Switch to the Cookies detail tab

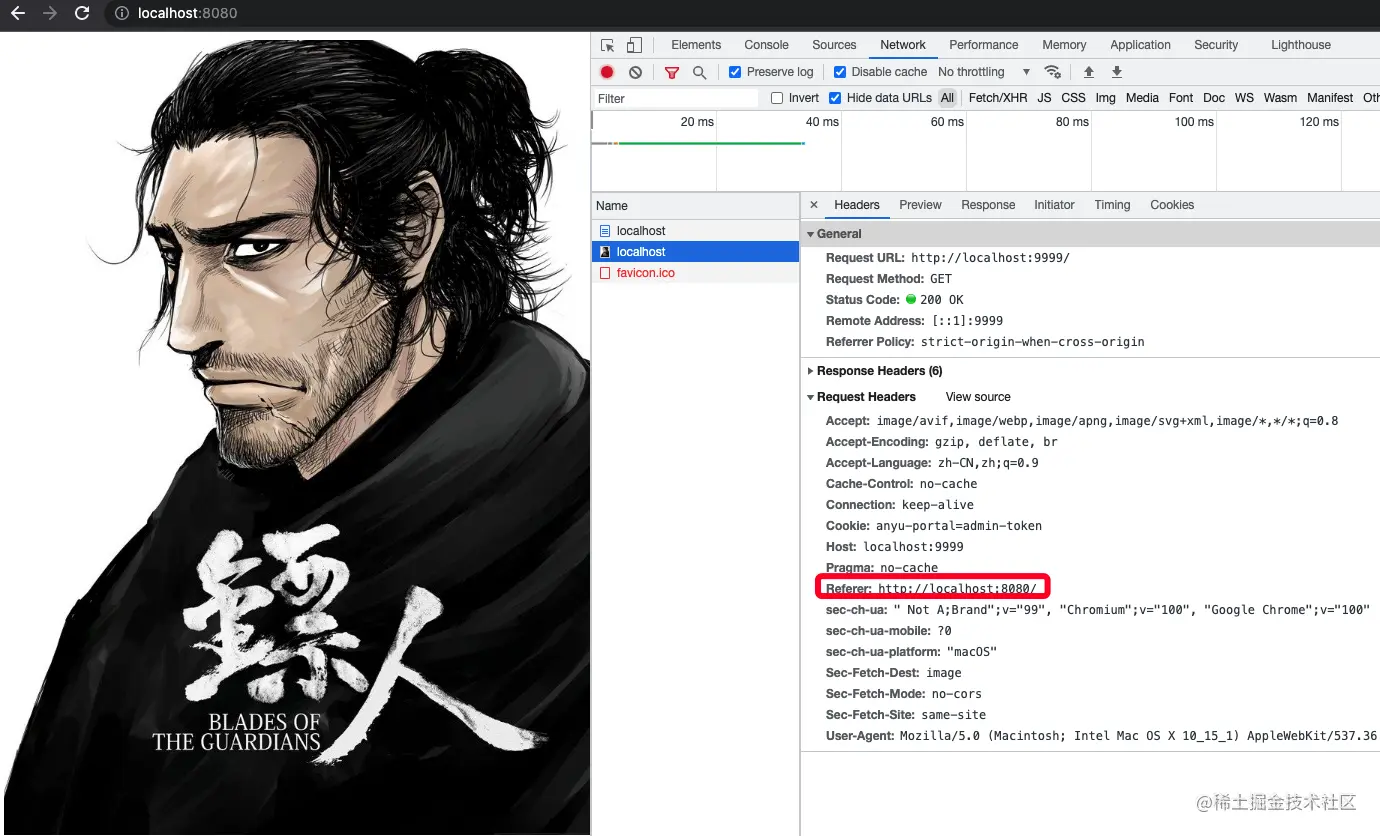1172,205
